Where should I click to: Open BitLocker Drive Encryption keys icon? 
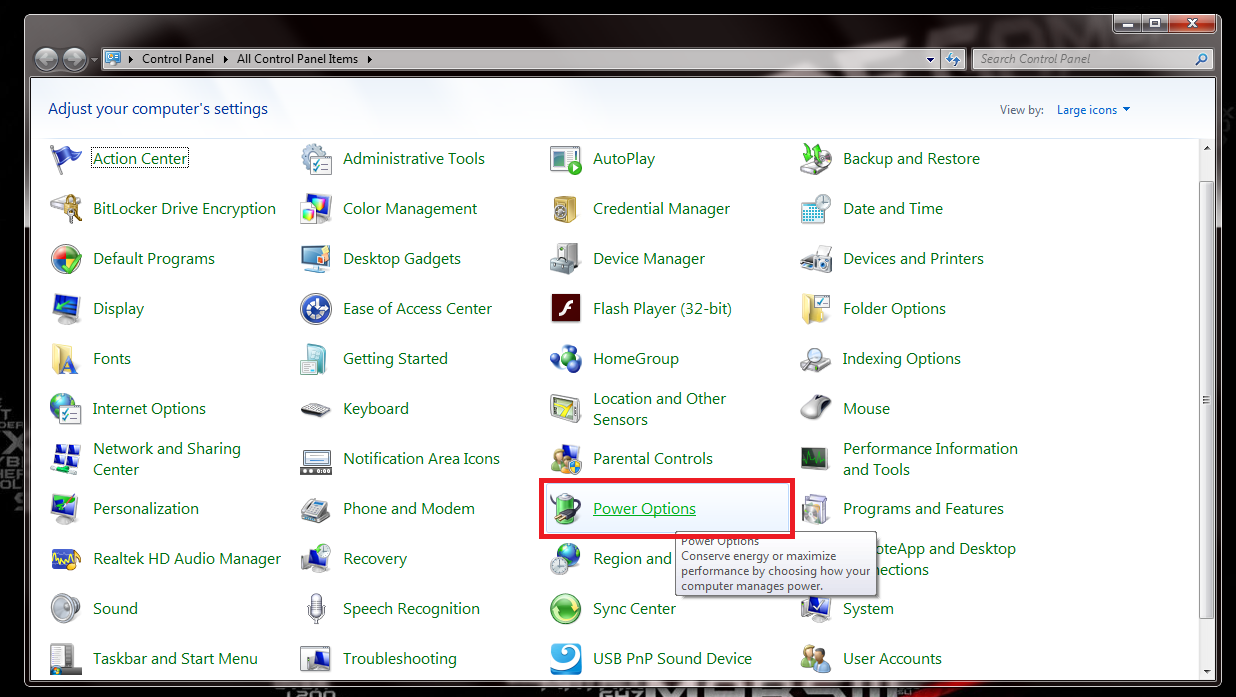(x=66, y=209)
